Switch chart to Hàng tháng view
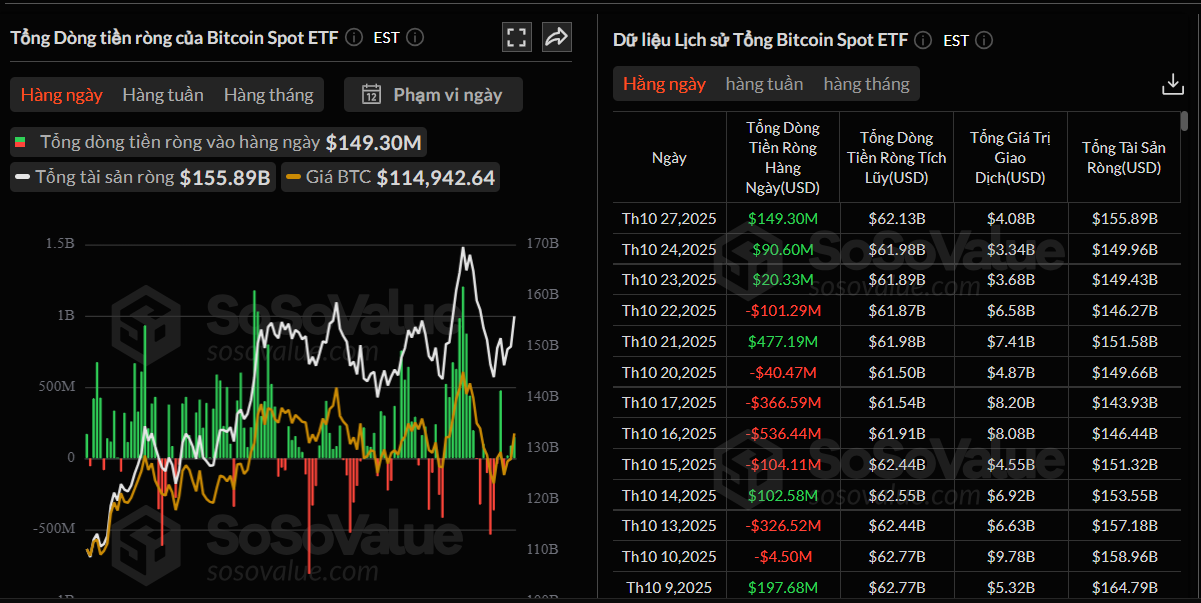This screenshot has height=603, width=1201. coord(268,95)
